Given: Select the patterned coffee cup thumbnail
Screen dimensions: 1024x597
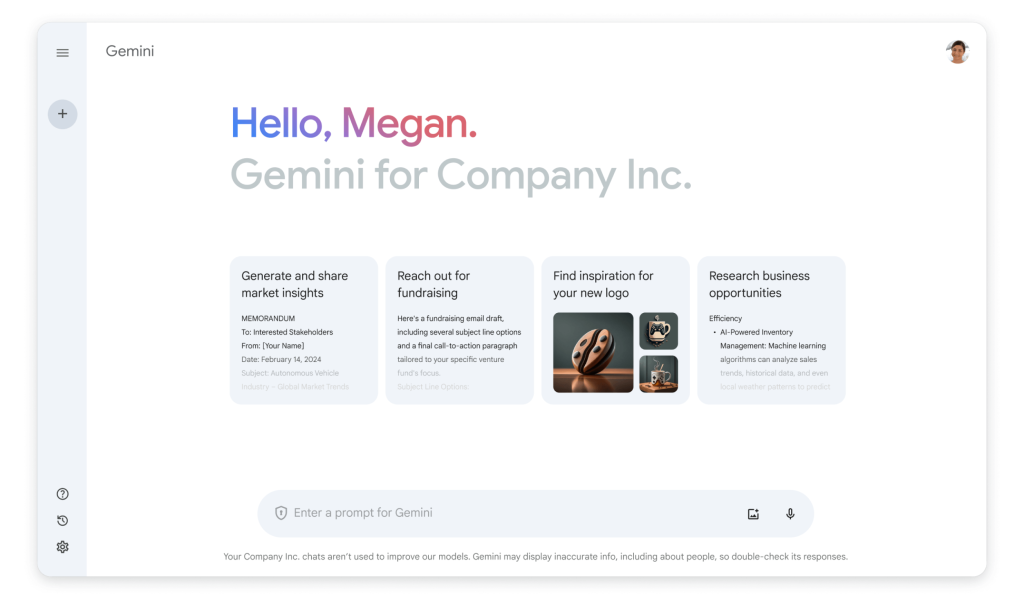Looking at the screenshot, I should pyautogui.click(x=658, y=374).
